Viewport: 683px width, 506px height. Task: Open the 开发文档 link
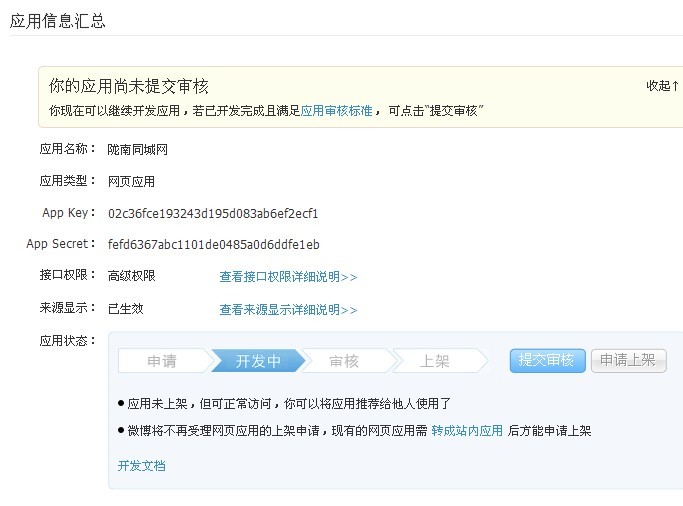point(142,465)
